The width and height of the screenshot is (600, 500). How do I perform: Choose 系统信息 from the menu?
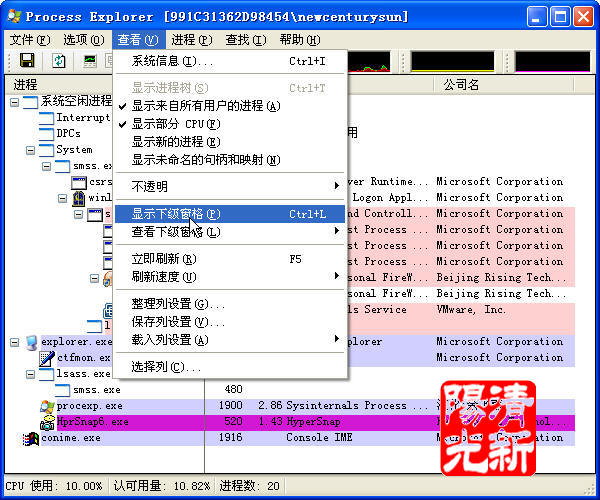click(x=231, y=61)
